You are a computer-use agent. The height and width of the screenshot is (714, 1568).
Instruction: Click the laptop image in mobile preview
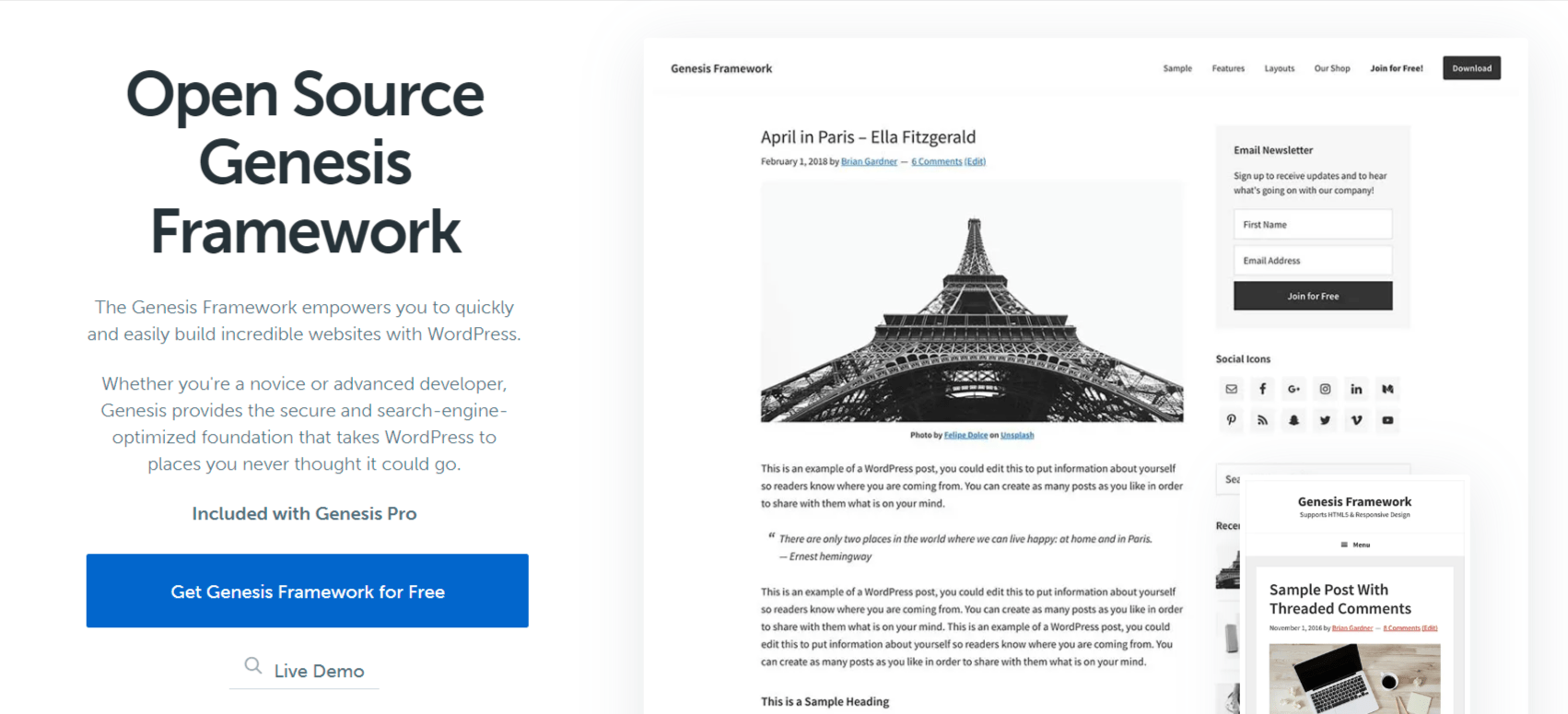pos(1354,679)
